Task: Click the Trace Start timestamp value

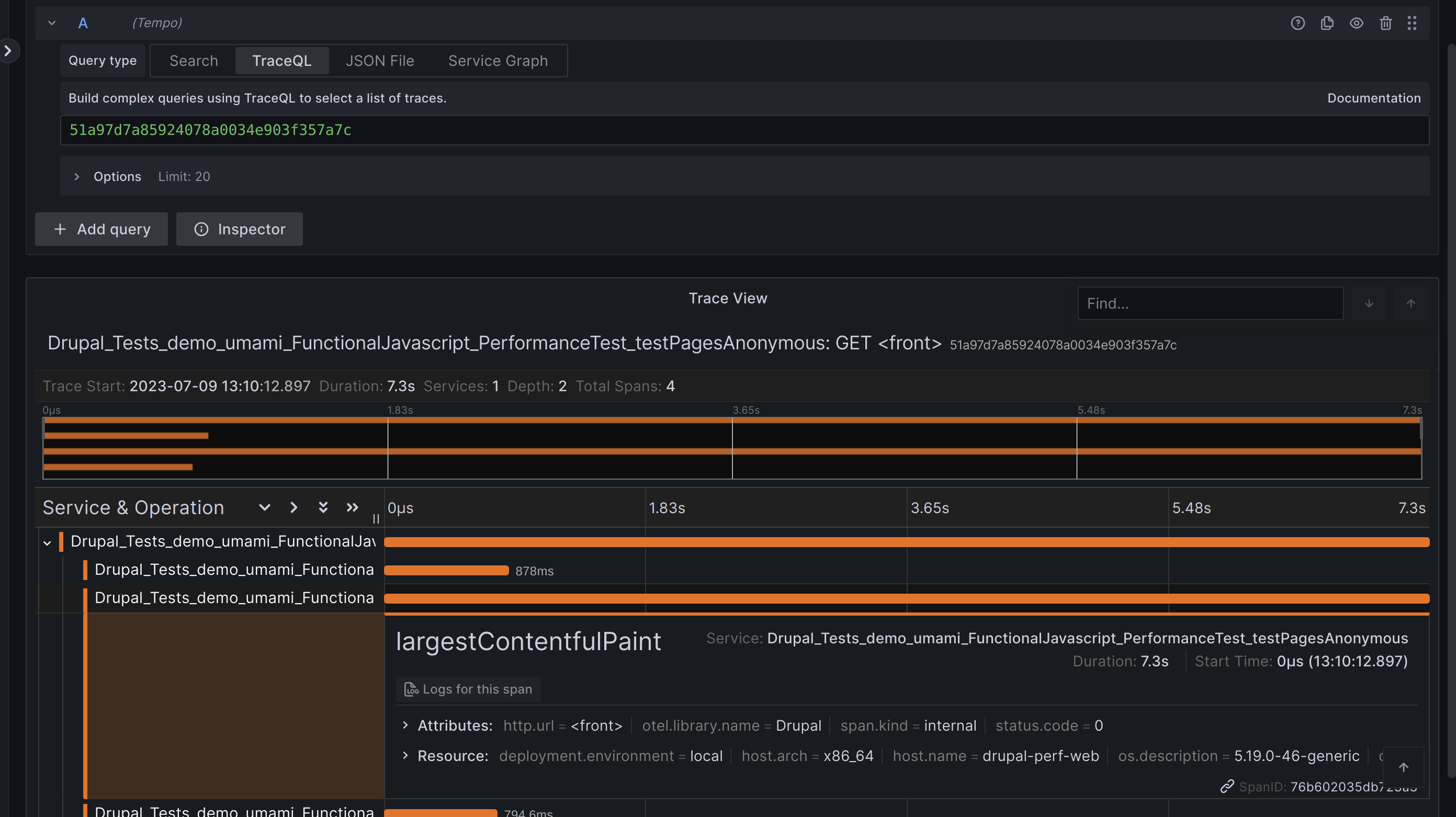Action: pos(220,387)
